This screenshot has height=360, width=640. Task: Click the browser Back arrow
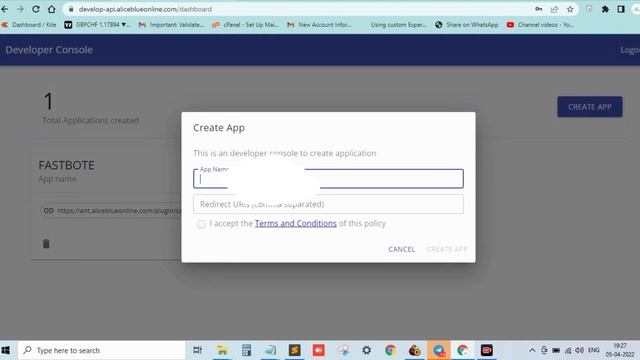4,9
